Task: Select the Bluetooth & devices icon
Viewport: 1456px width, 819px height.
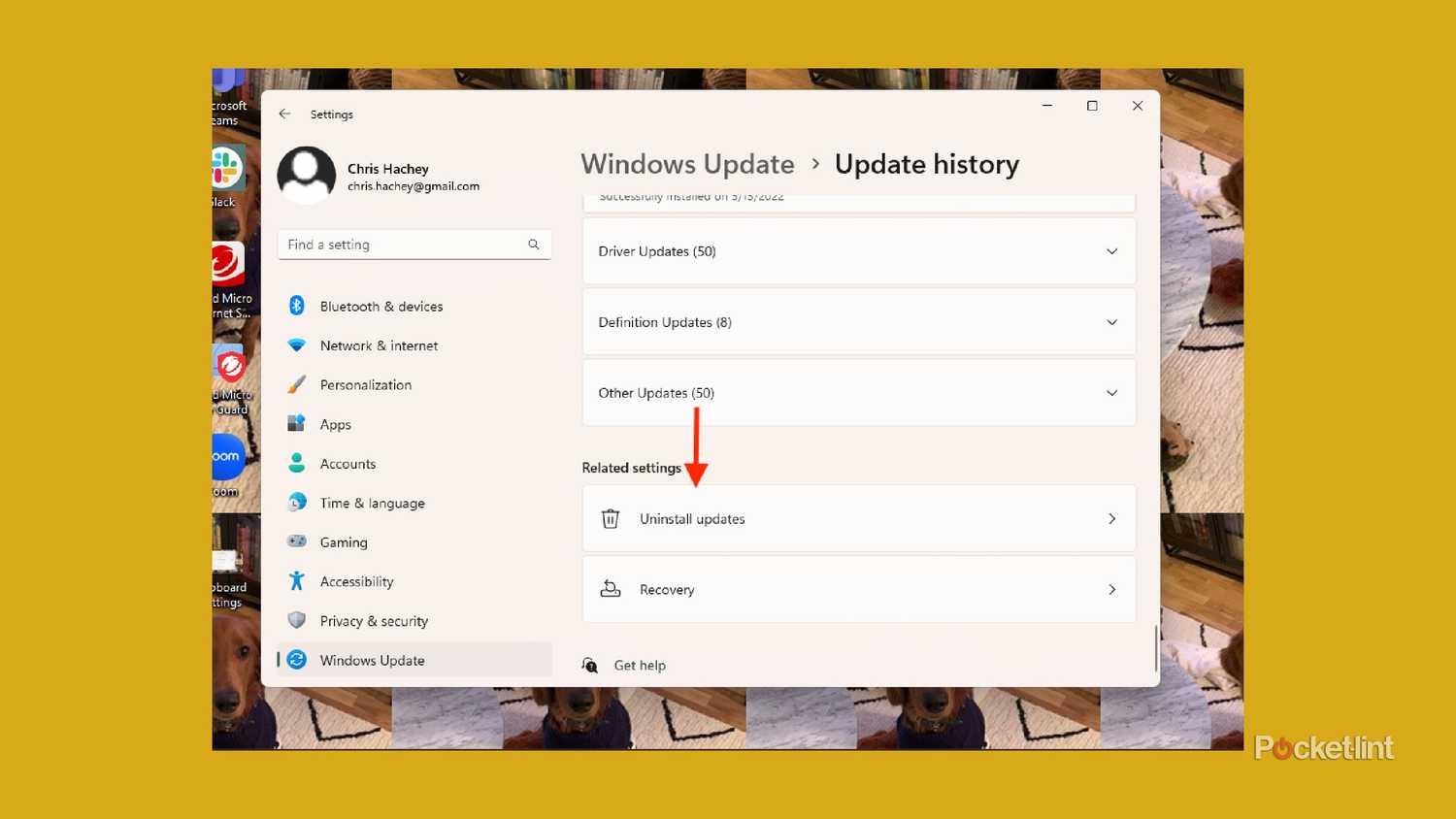Action: (297, 306)
